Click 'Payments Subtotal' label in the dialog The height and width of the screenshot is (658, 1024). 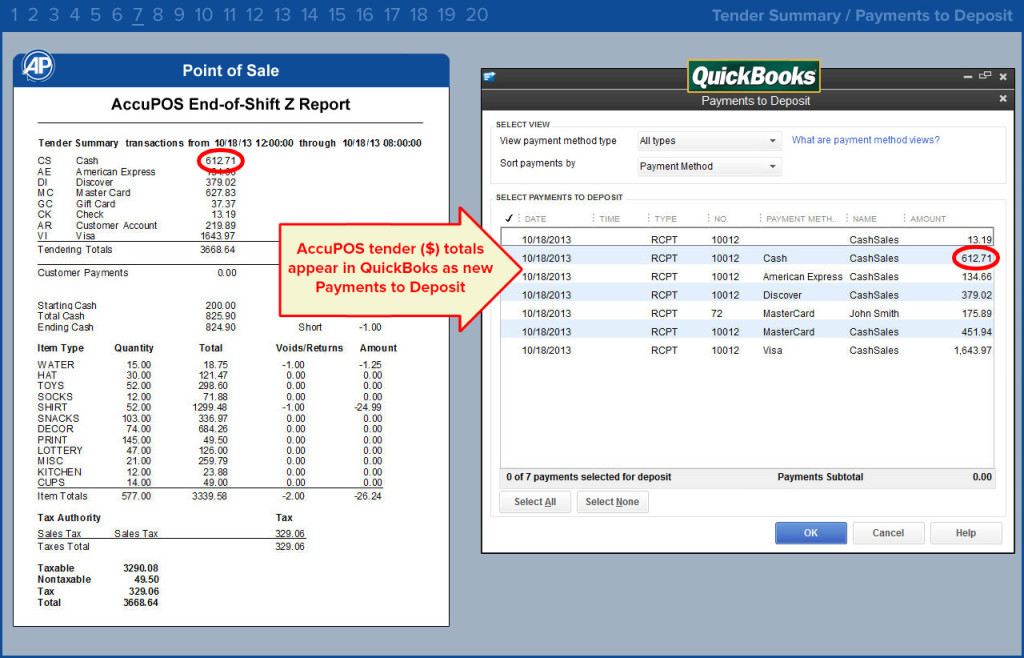point(820,477)
